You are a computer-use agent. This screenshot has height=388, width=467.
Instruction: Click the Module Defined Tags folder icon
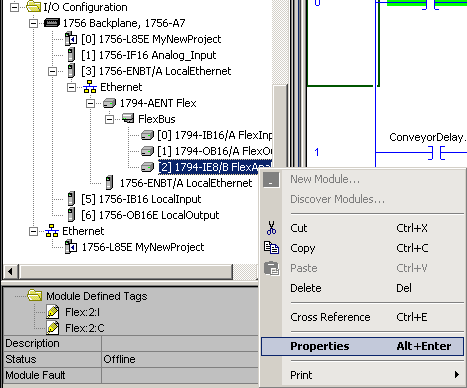point(35,295)
